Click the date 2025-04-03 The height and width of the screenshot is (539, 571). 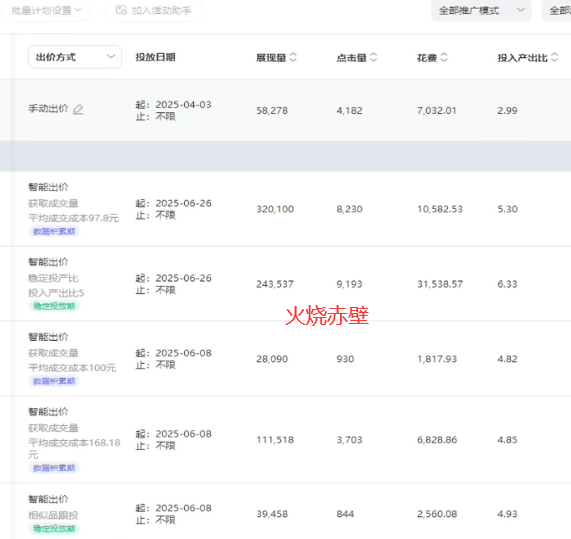pos(184,105)
